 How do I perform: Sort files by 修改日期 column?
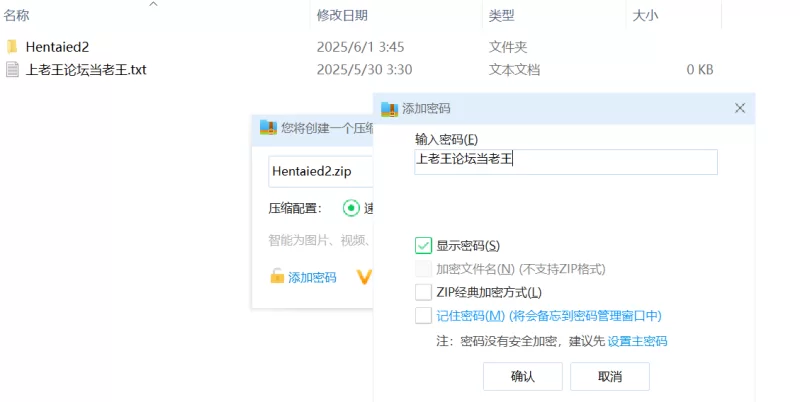pyautogui.click(x=342, y=15)
